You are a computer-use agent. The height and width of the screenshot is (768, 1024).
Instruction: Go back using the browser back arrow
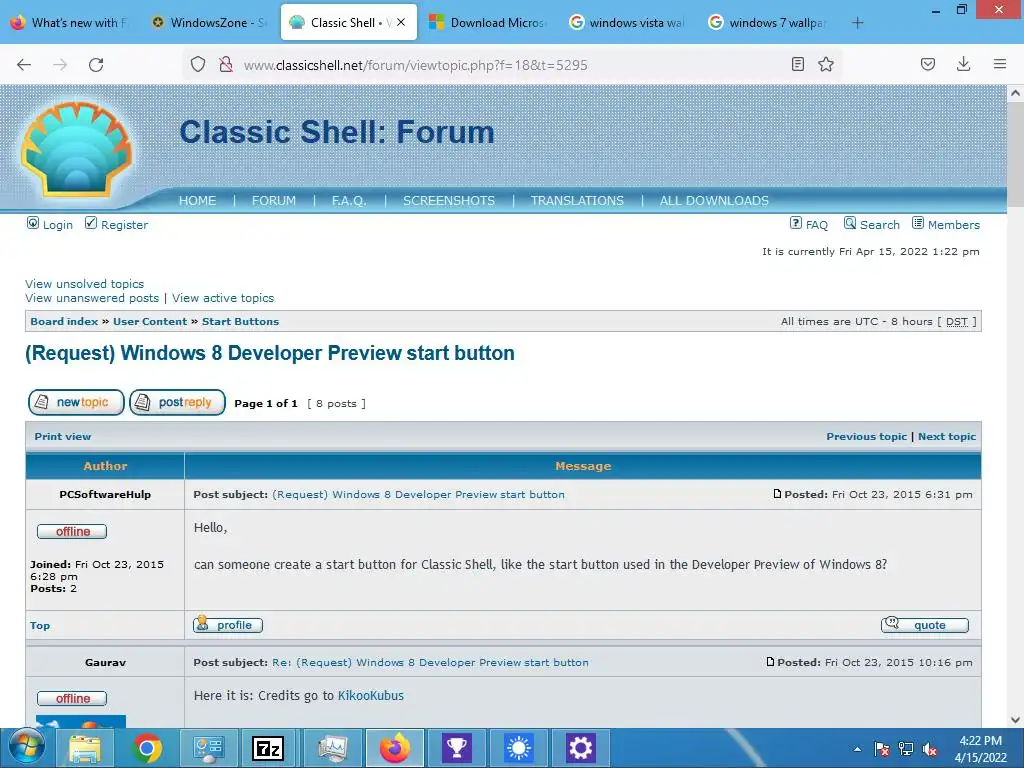(x=24, y=65)
